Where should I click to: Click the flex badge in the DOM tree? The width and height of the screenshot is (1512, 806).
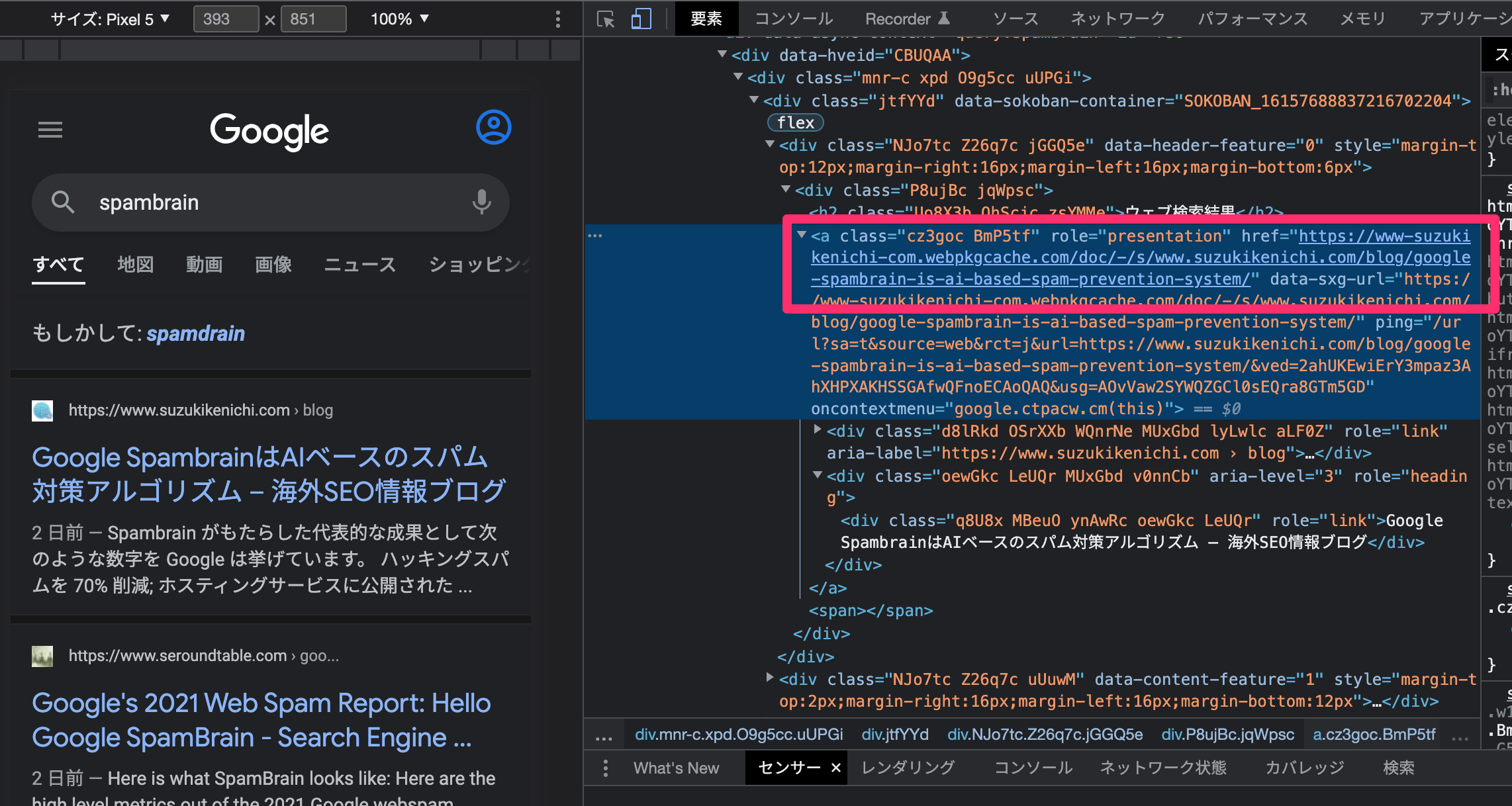[x=796, y=122]
